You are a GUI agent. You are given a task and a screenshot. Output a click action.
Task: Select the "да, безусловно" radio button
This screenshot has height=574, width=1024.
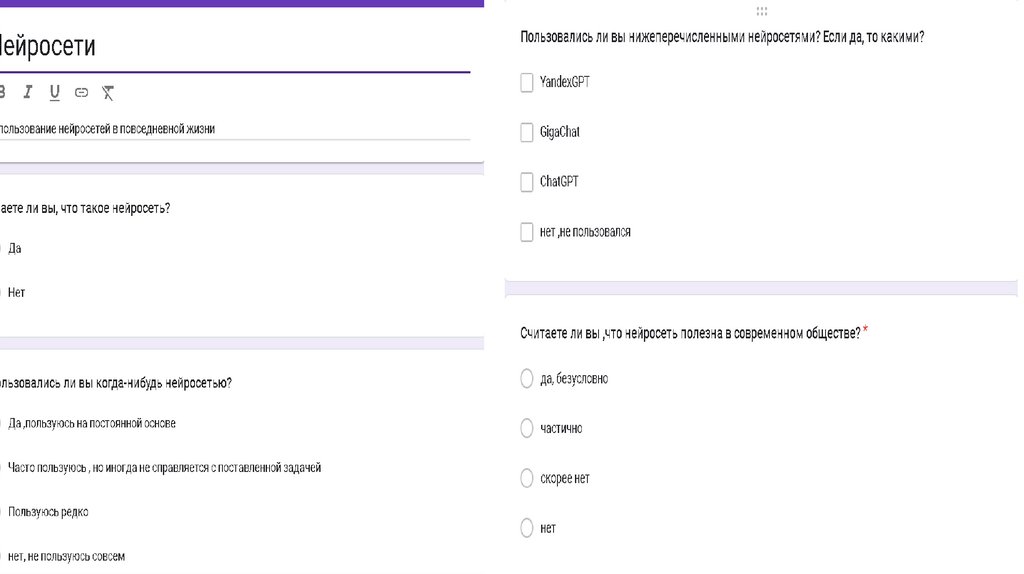(527, 379)
